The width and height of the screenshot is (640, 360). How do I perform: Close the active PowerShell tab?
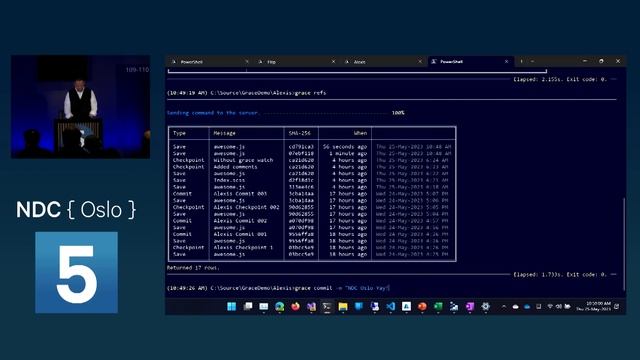(507, 62)
